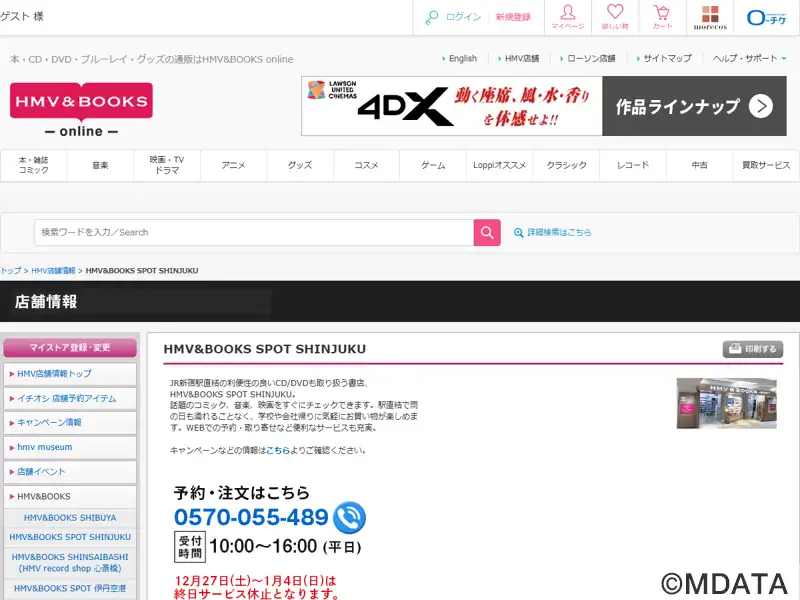Click the HMV&BOOKS online logo

[x=81, y=110]
